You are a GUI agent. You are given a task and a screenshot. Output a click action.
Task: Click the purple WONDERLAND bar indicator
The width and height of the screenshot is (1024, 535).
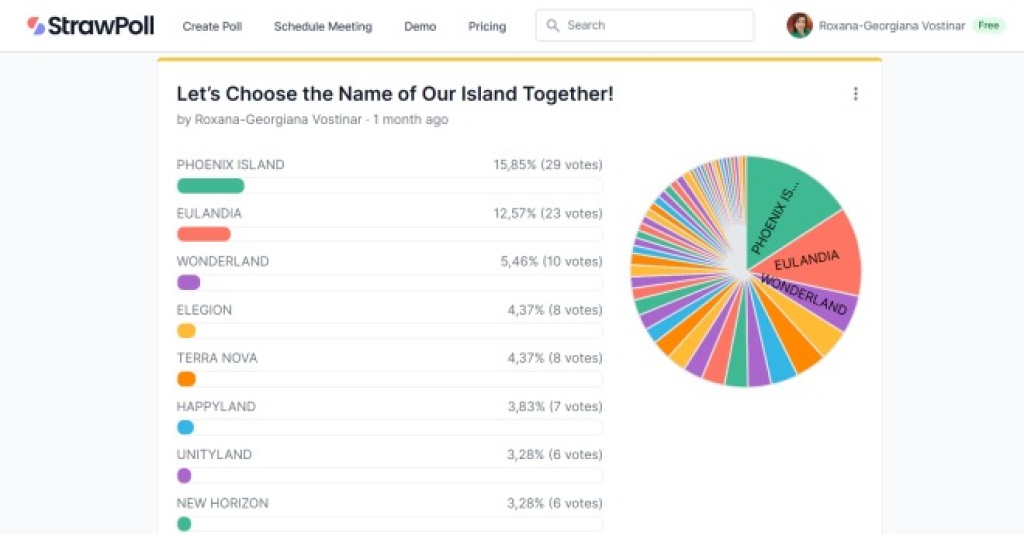pyautogui.click(x=188, y=282)
